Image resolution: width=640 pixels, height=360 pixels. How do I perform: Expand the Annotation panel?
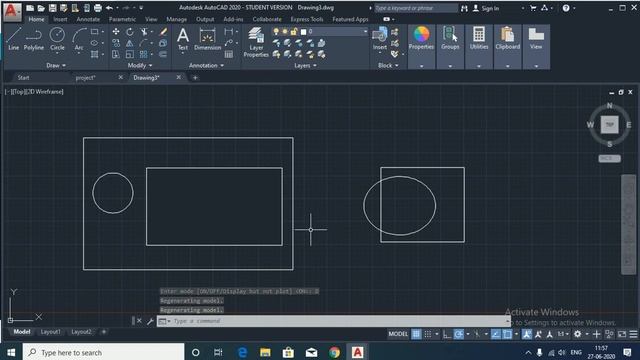tap(206, 65)
